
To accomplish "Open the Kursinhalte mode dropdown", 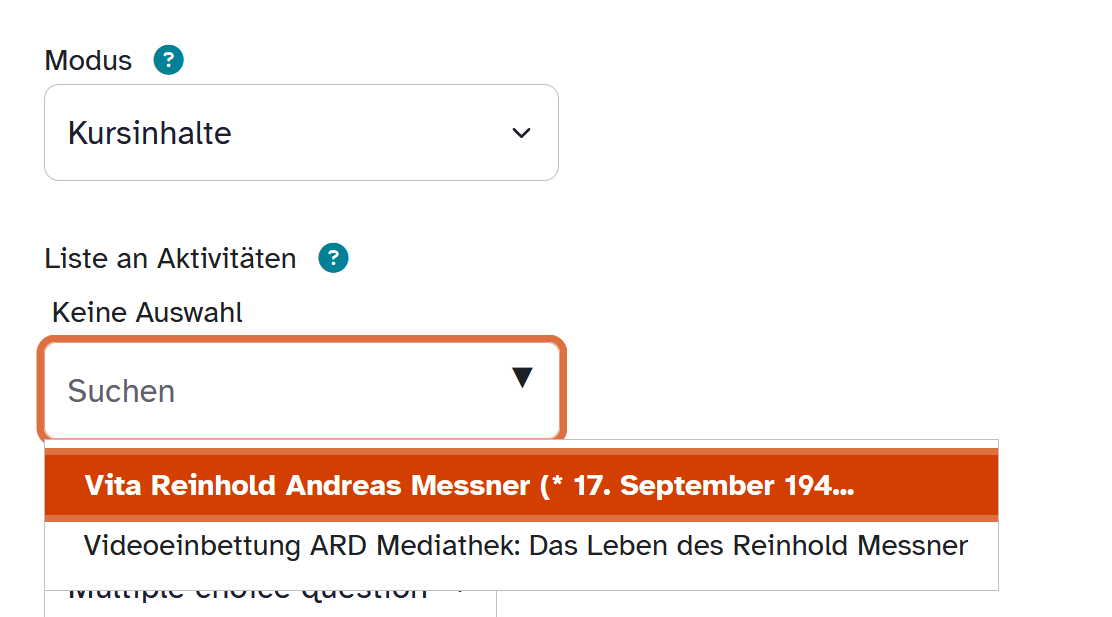I will click(301, 133).
